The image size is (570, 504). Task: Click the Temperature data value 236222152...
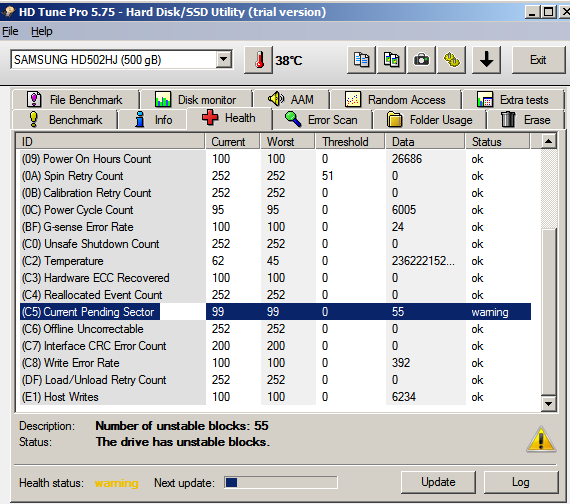point(423,261)
